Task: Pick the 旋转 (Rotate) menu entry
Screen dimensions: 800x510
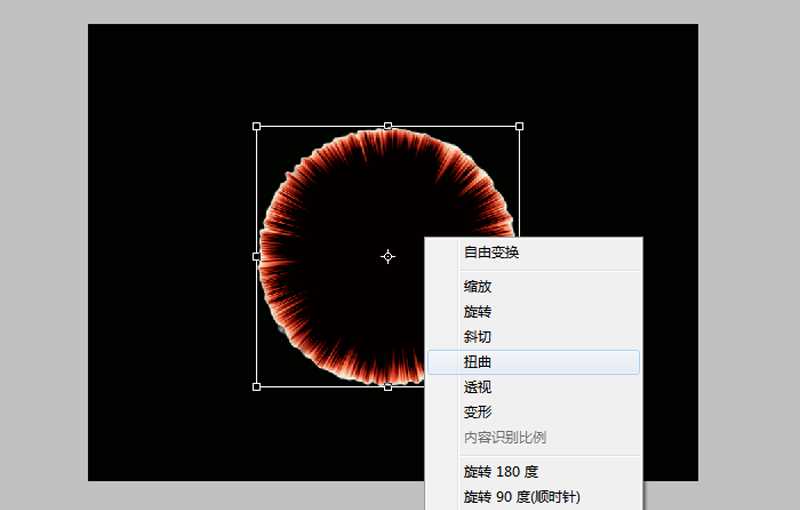Action: click(478, 312)
